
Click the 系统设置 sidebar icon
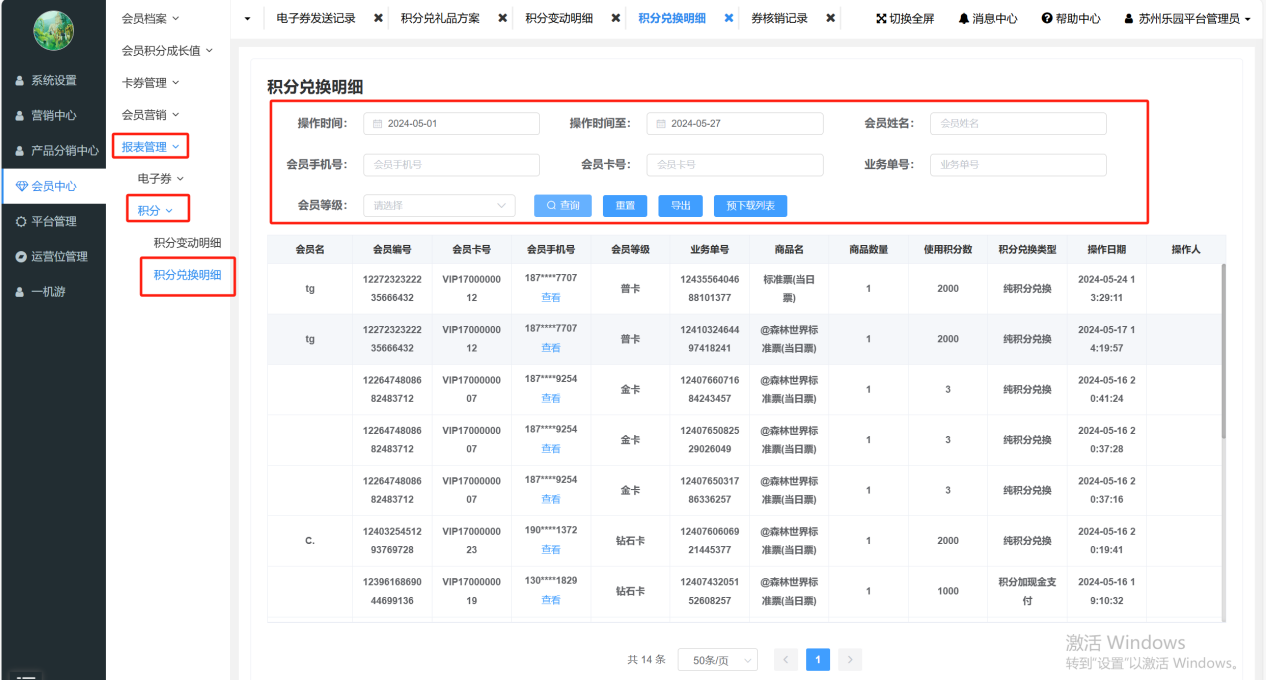pos(20,81)
